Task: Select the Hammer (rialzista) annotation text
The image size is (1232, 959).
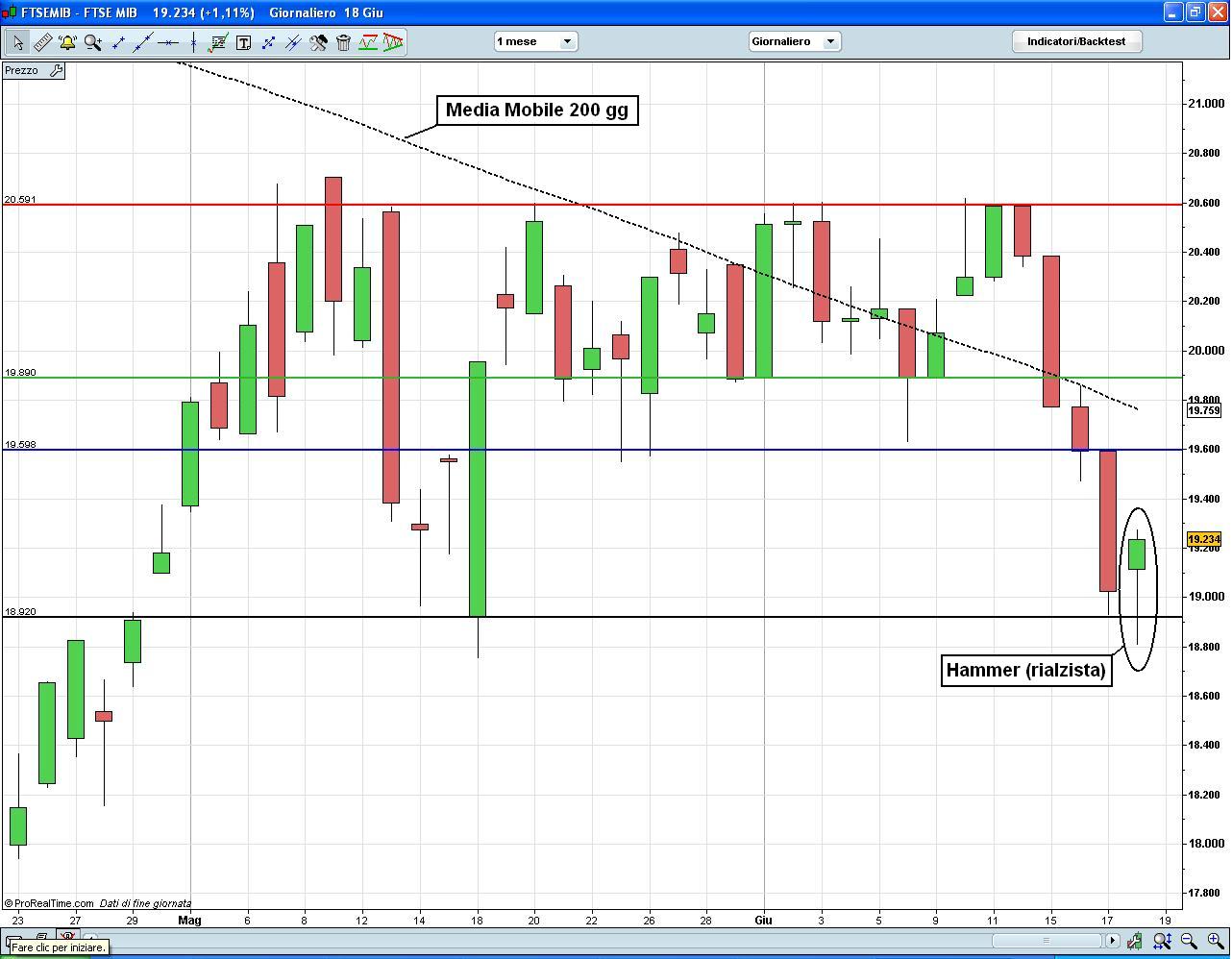Action: pos(1026,670)
